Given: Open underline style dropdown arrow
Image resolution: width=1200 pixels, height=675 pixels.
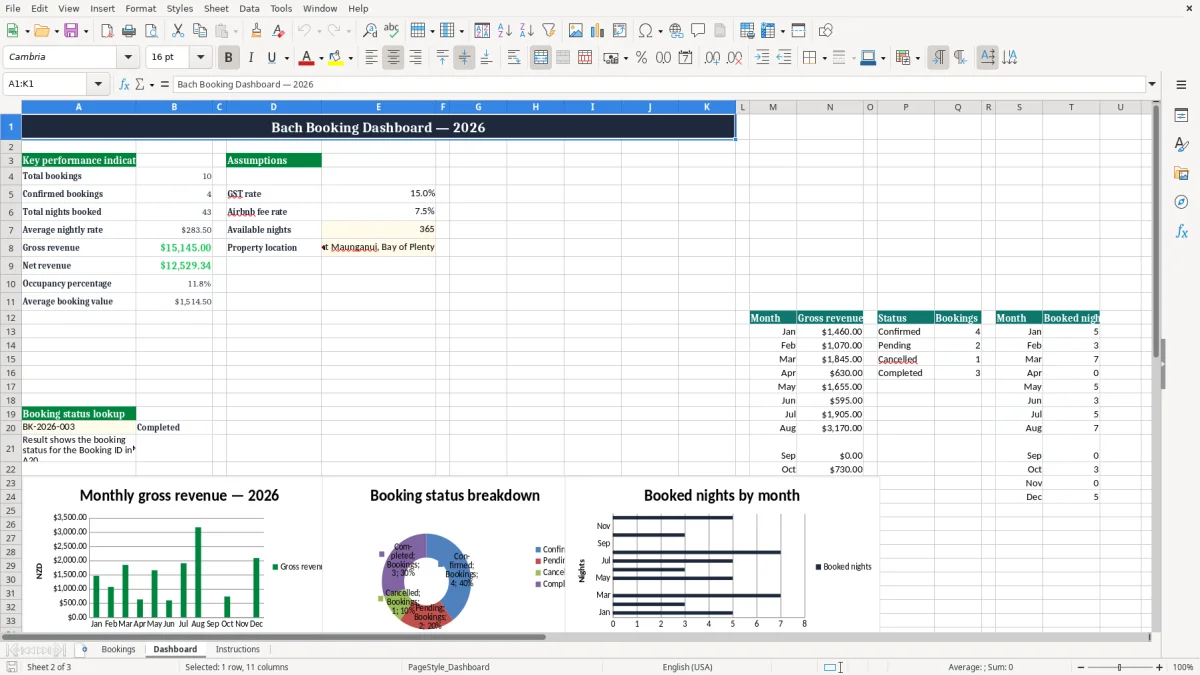Looking at the screenshot, I should pos(286,58).
